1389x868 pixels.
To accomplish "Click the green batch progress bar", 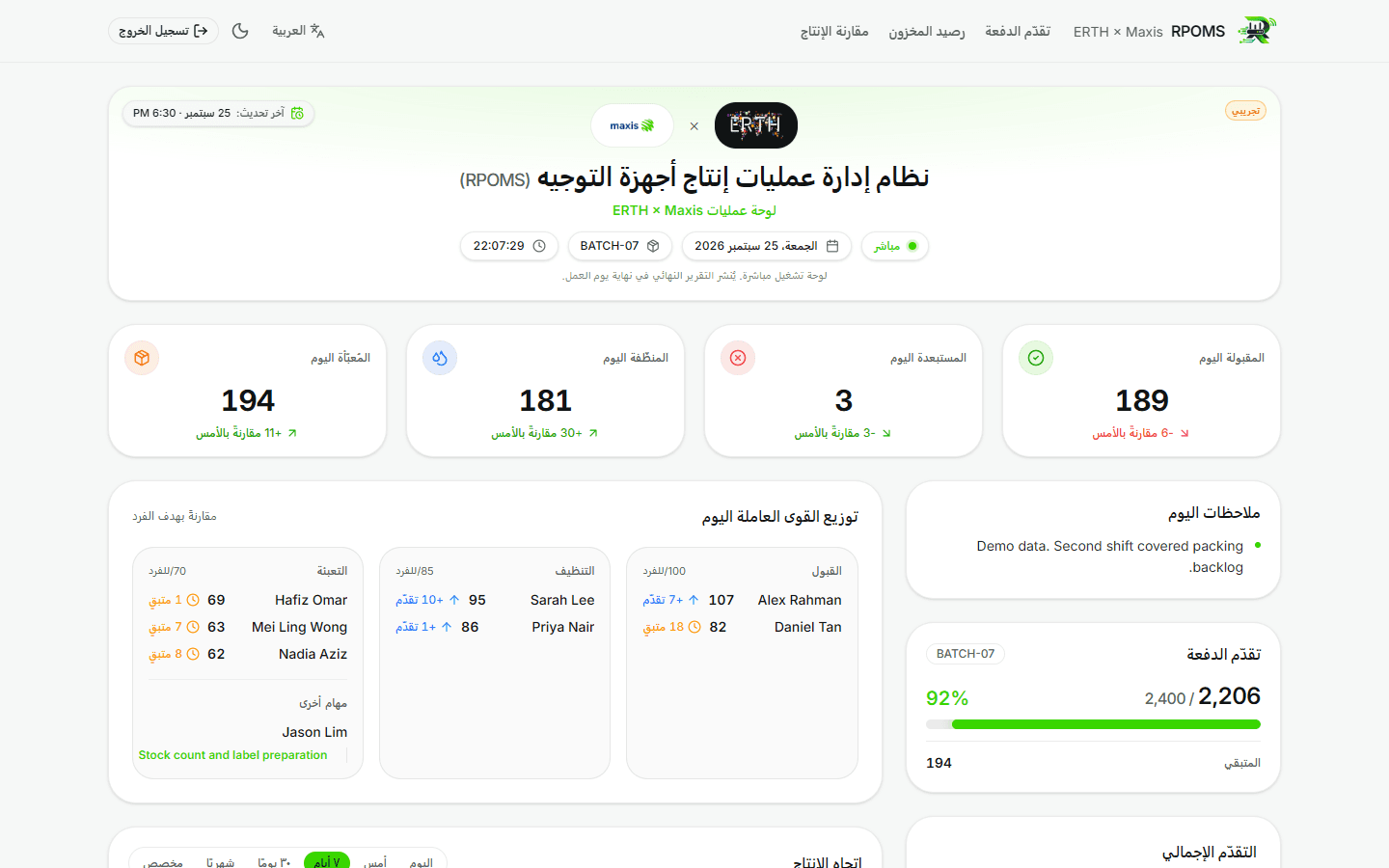I will (x=1093, y=724).
